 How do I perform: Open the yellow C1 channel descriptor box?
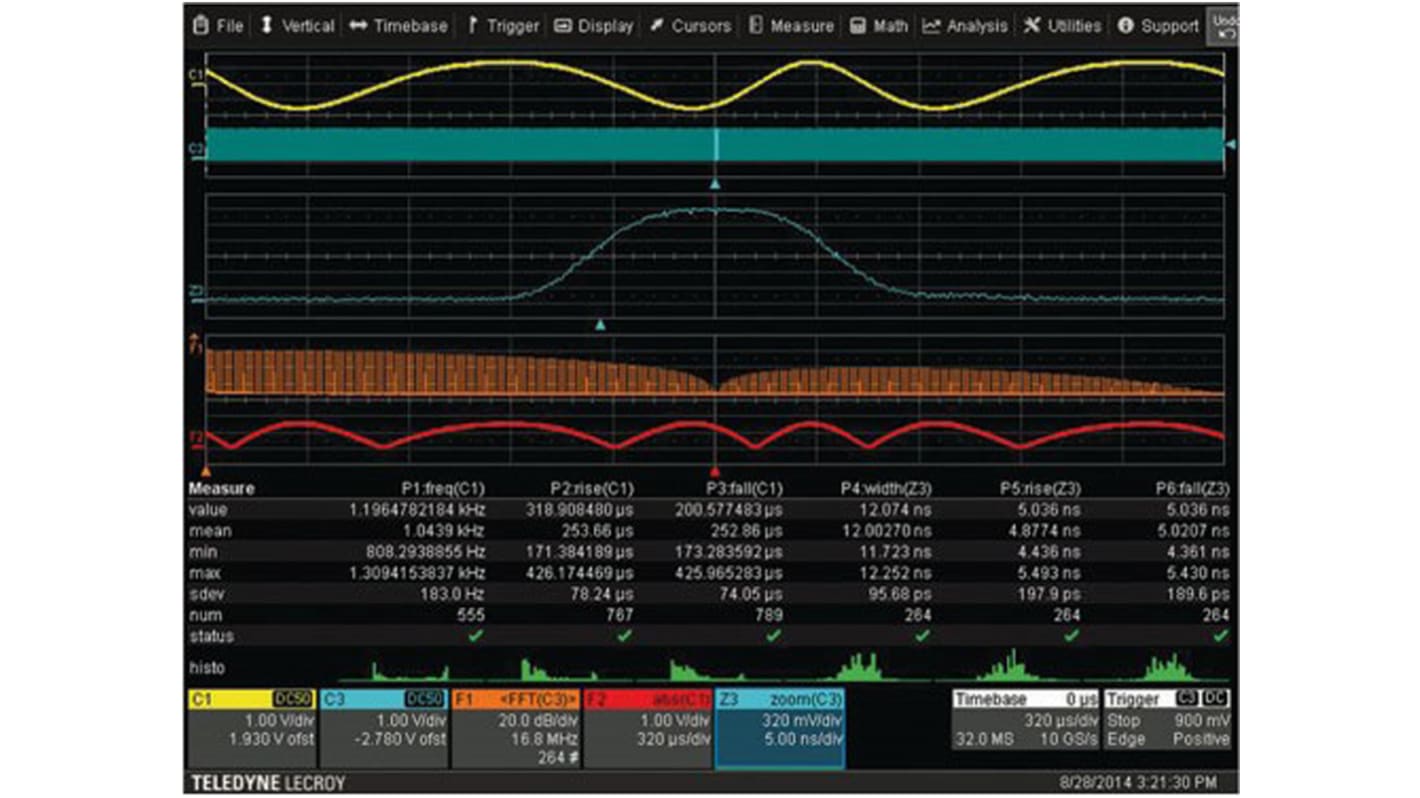(252, 728)
